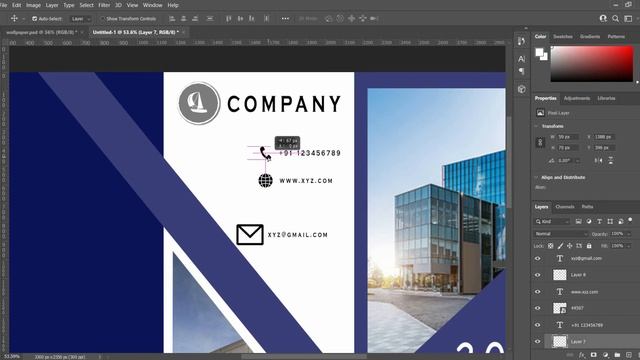The height and width of the screenshot is (360, 640).
Task: Click the canvas vertical scrollbar
Action: 509,161
